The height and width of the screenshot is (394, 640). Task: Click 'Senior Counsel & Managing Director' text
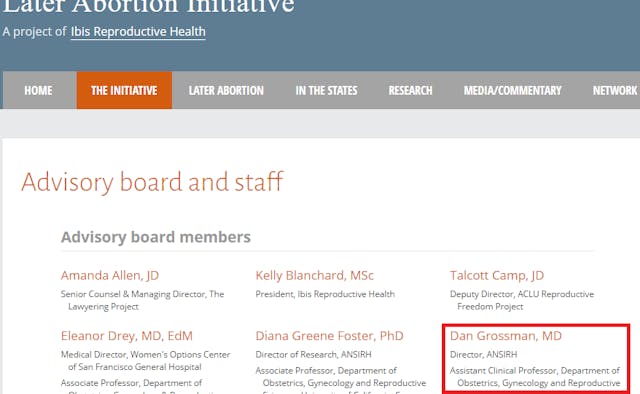click(x=133, y=294)
